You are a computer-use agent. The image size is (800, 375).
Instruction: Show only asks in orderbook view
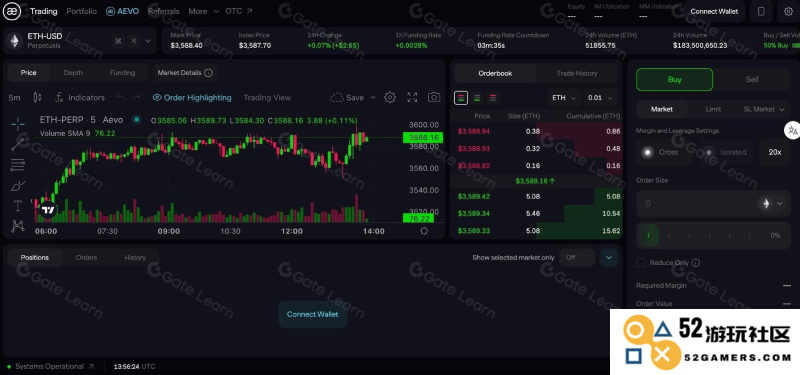click(492, 97)
